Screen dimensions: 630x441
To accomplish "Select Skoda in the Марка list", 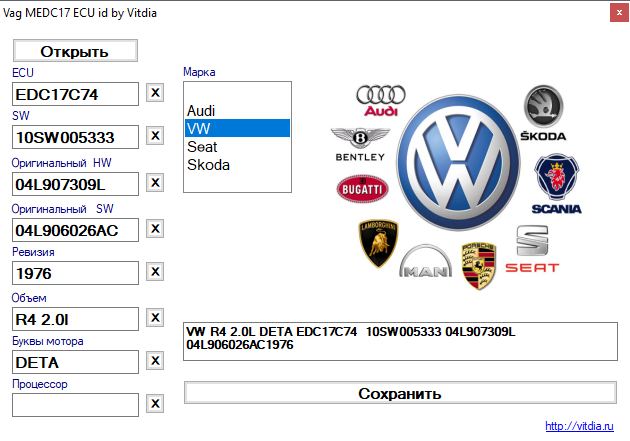I will (237, 165).
